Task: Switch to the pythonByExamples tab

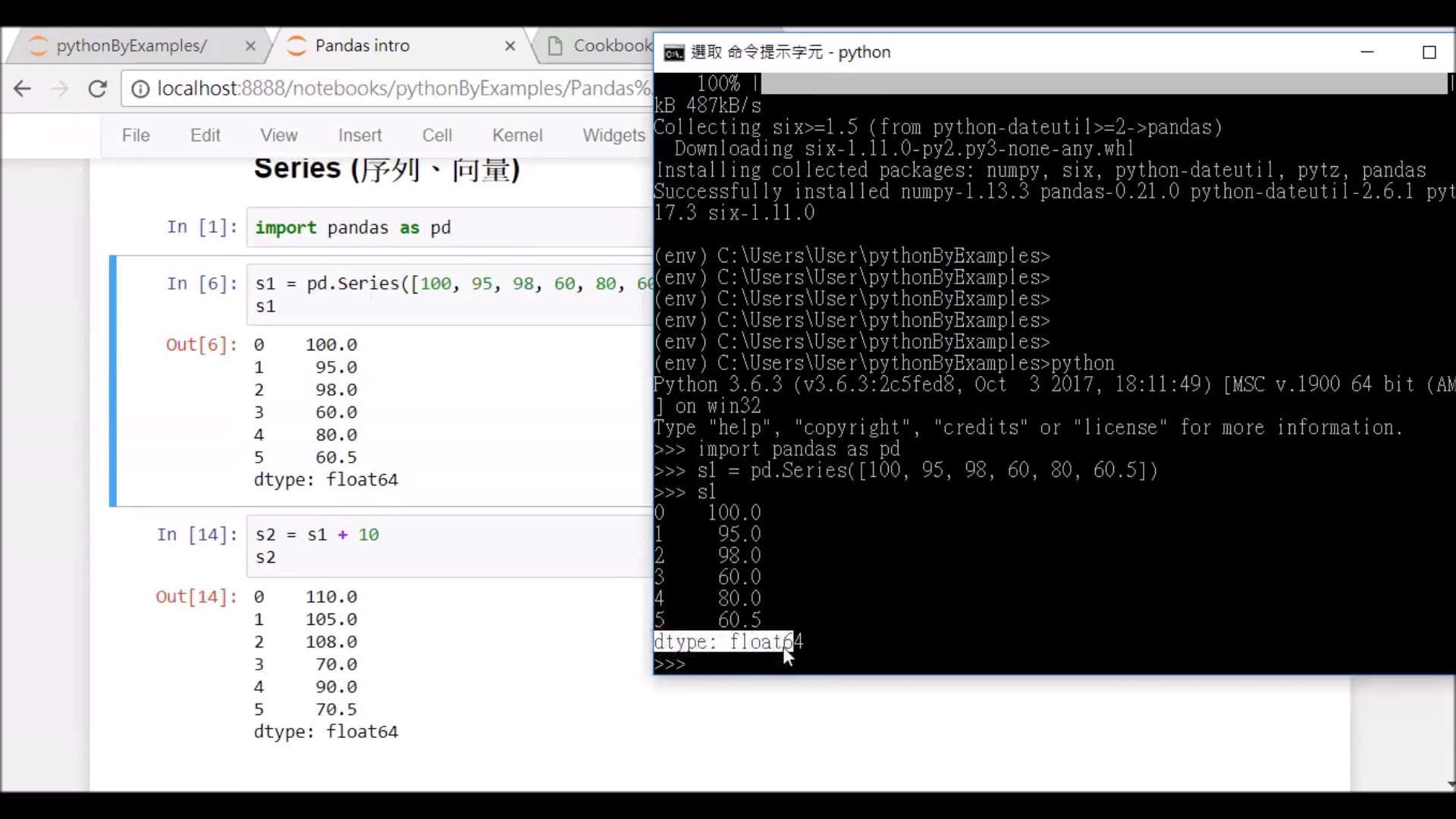Action: (133, 45)
